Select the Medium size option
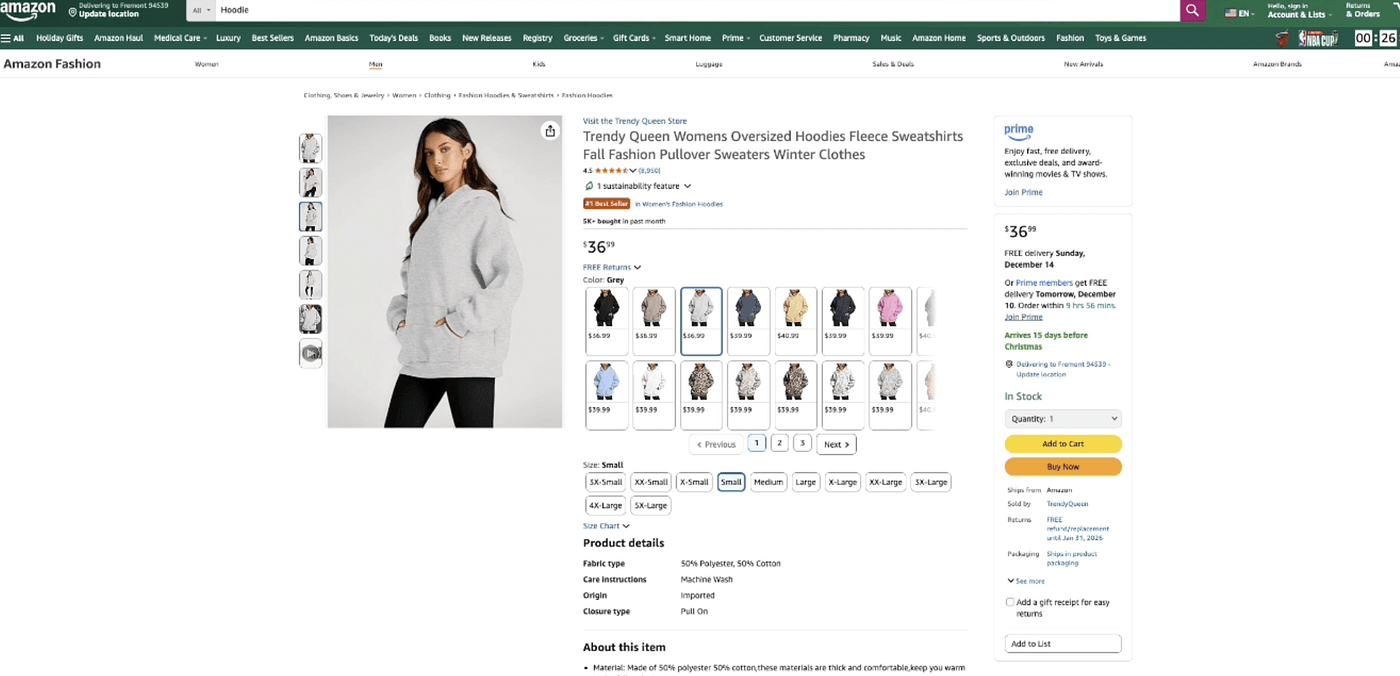 pyautogui.click(x=768, y=482)
